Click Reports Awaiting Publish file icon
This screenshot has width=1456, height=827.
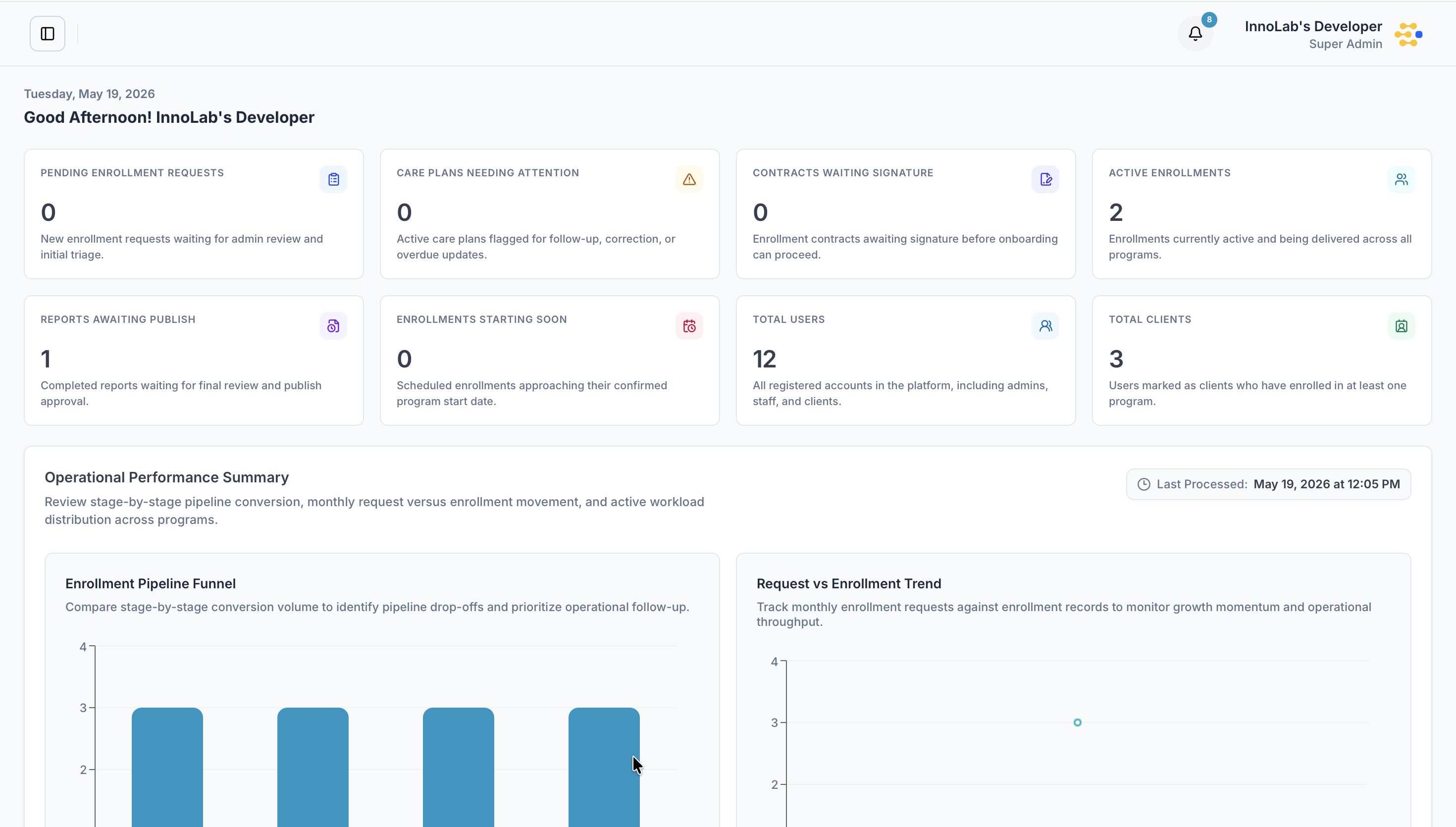click(x=333, y=326)
